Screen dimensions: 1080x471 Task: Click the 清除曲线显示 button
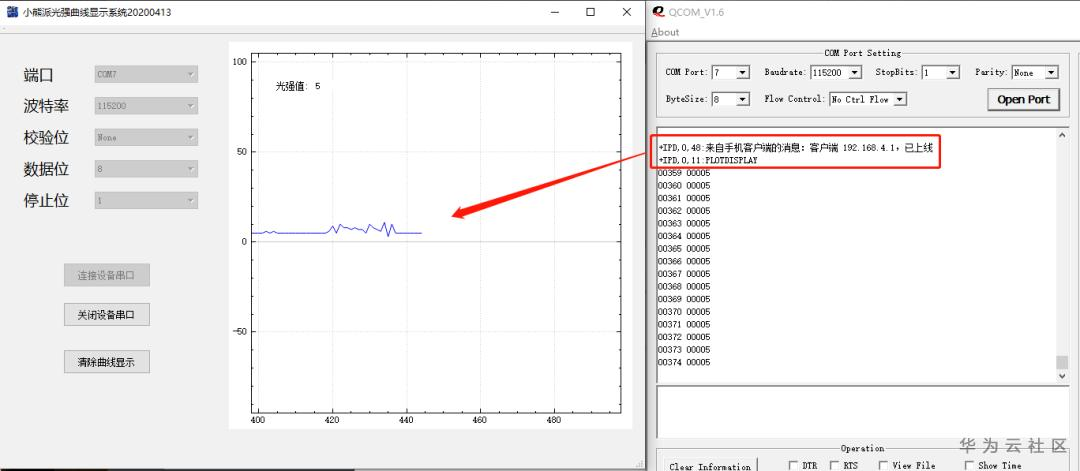107,362
